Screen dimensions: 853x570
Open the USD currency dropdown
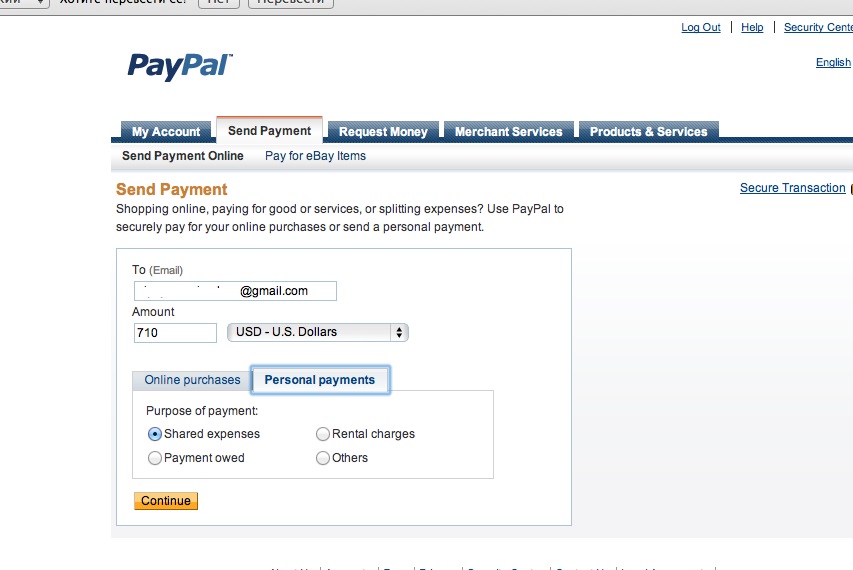point(318,332)
